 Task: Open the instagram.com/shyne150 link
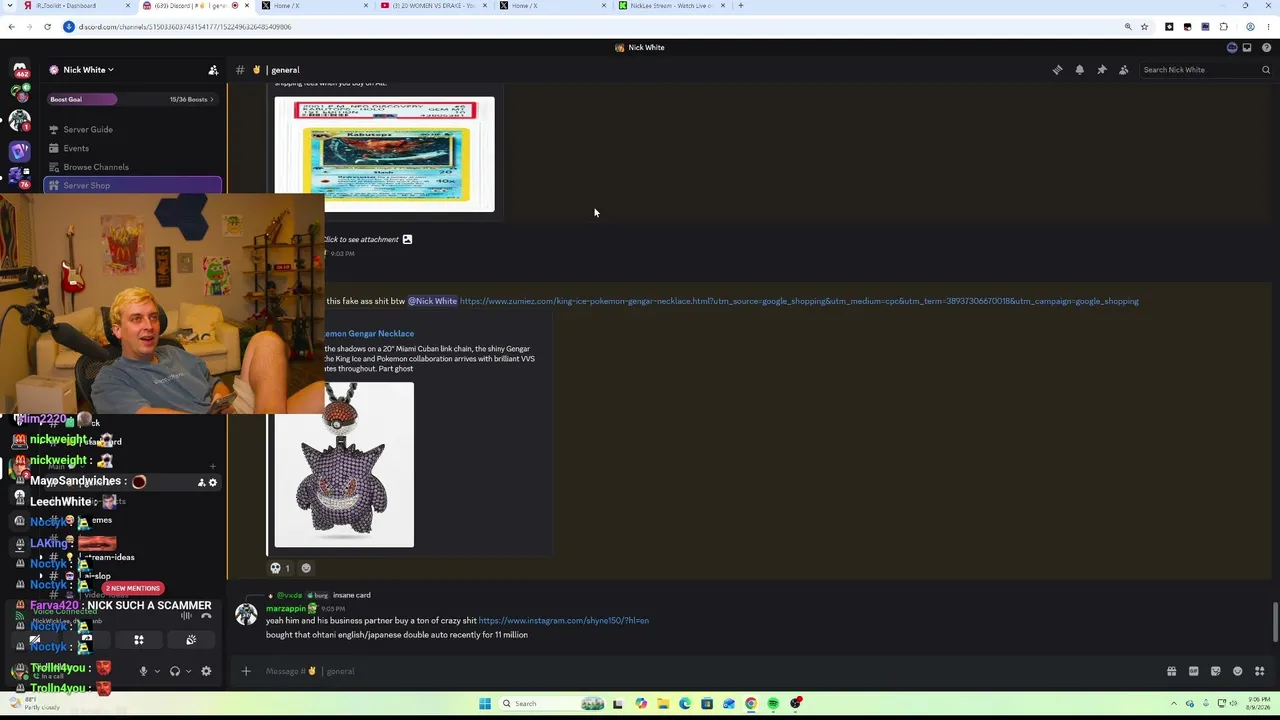click(564, 621)
